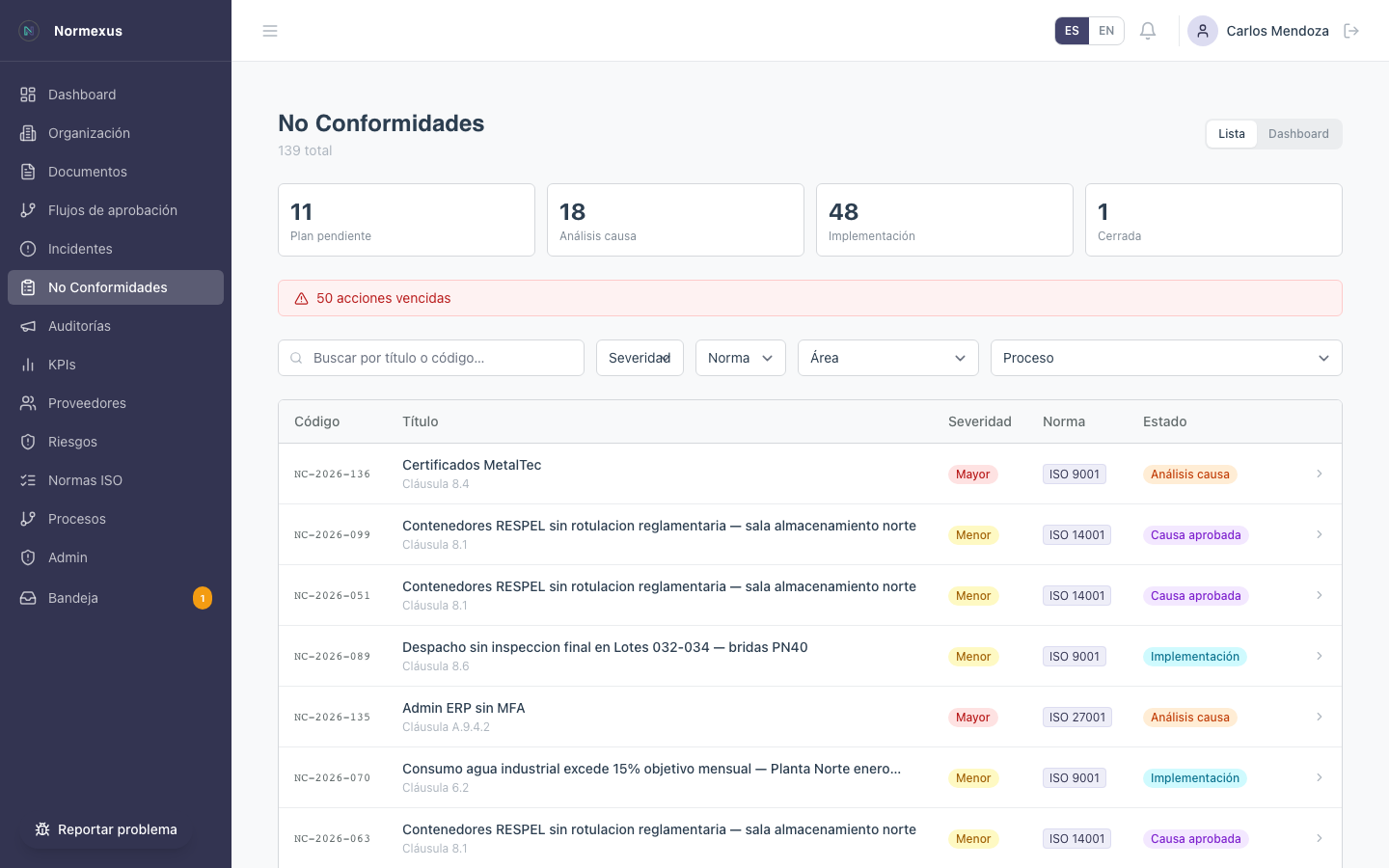
Task: Open the Proceso filter dropdown
Action: [x=1165, y=358]
